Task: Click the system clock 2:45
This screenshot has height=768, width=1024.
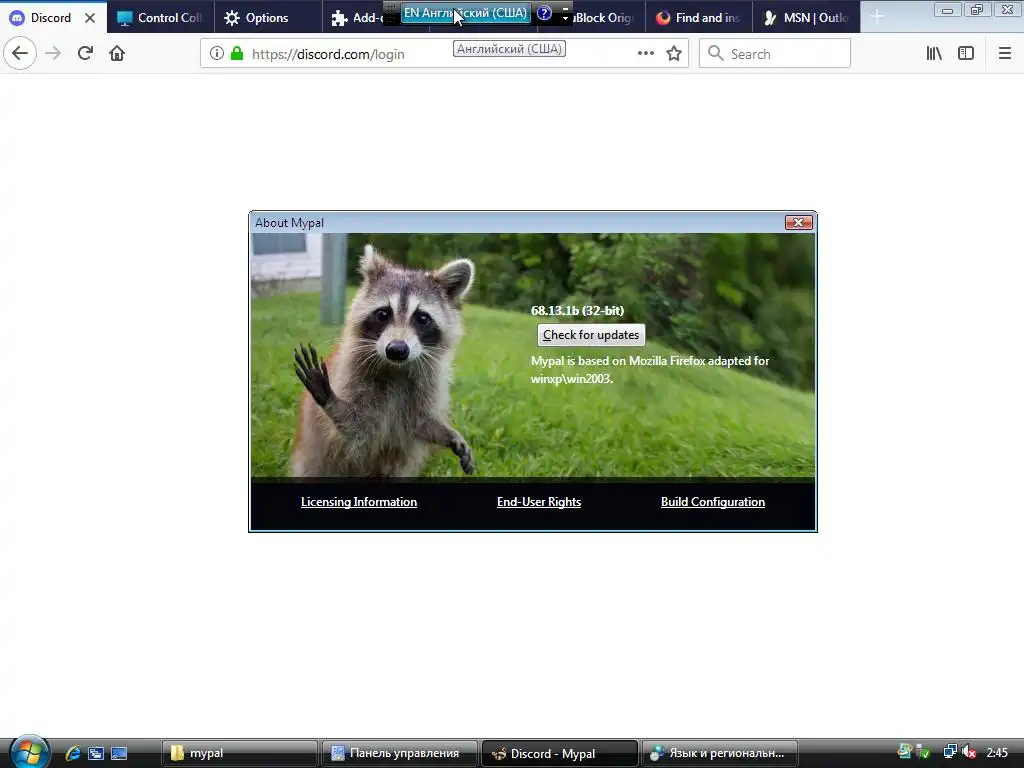Action: coord(997,753)
